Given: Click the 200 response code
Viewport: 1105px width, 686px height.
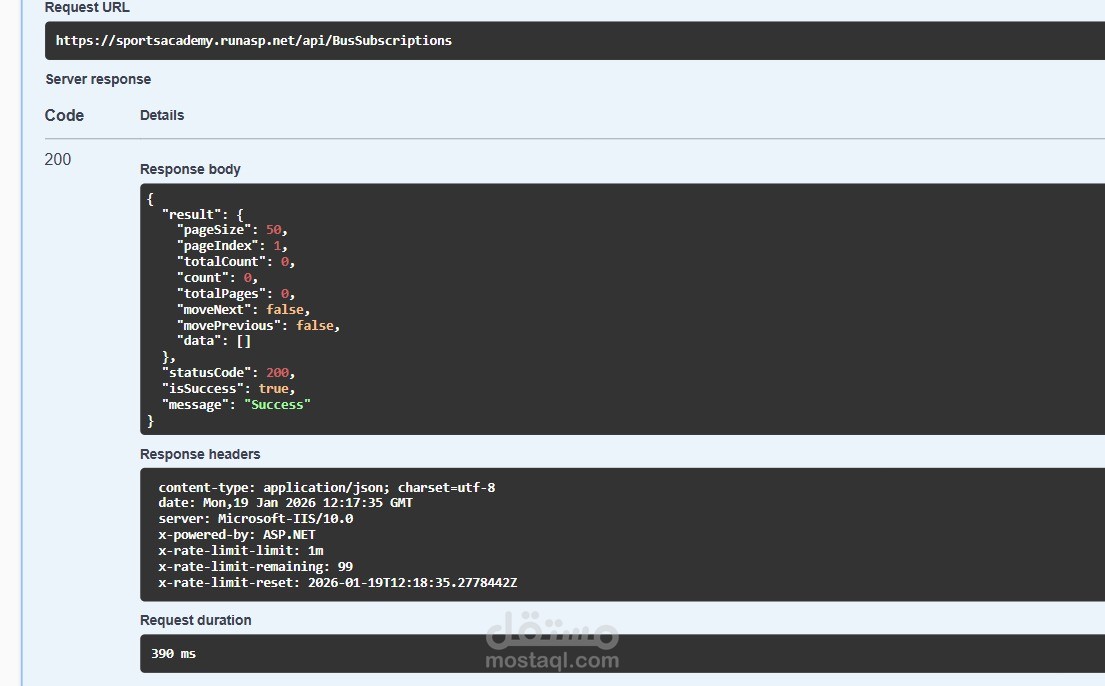Looking at the screenshot, I should (58, 159).
